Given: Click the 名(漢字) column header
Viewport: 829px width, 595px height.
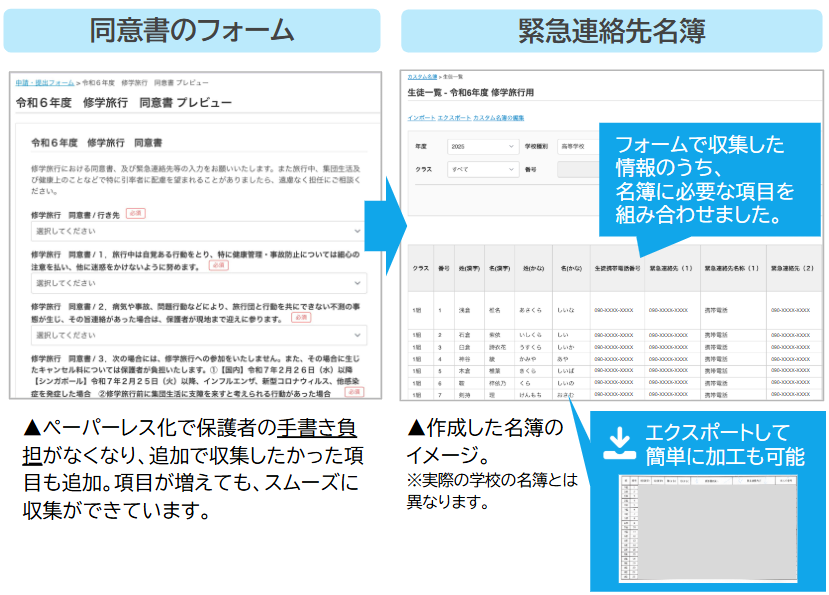Looking at the screenshot, I should point(499,269).
